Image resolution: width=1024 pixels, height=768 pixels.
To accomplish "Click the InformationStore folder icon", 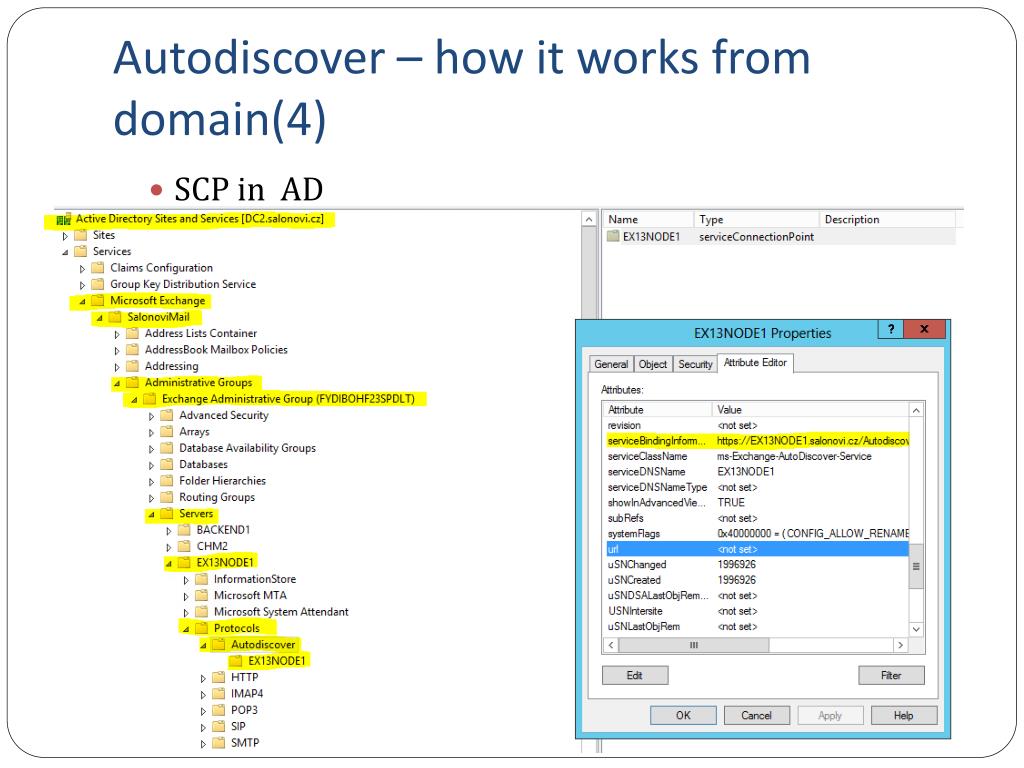I will (202, 579).
